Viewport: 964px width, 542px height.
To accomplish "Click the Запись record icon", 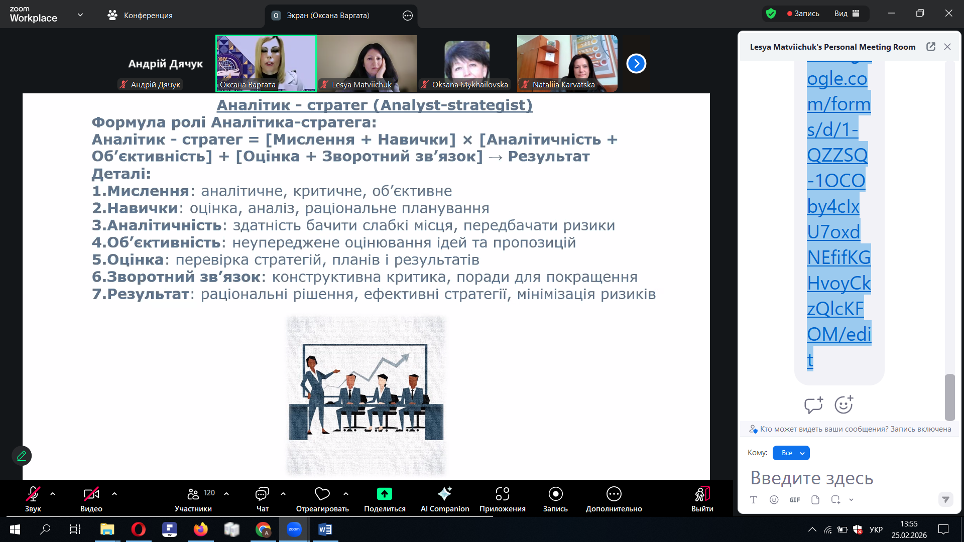I will pyautogui.click(x=555, y=494).
